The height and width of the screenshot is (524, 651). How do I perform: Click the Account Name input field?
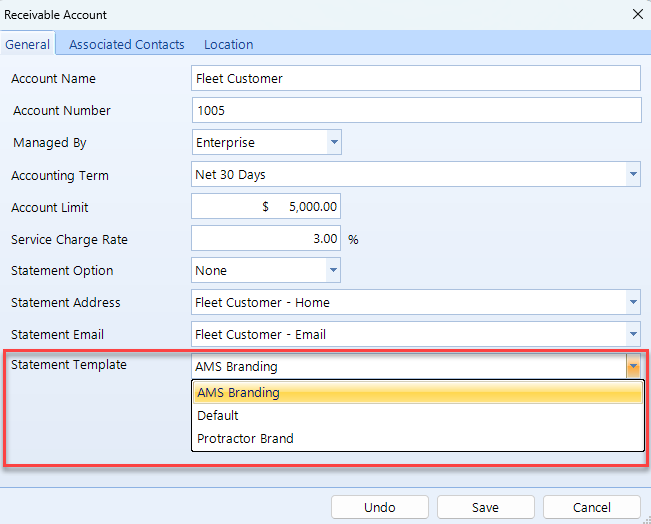[416, 78]
